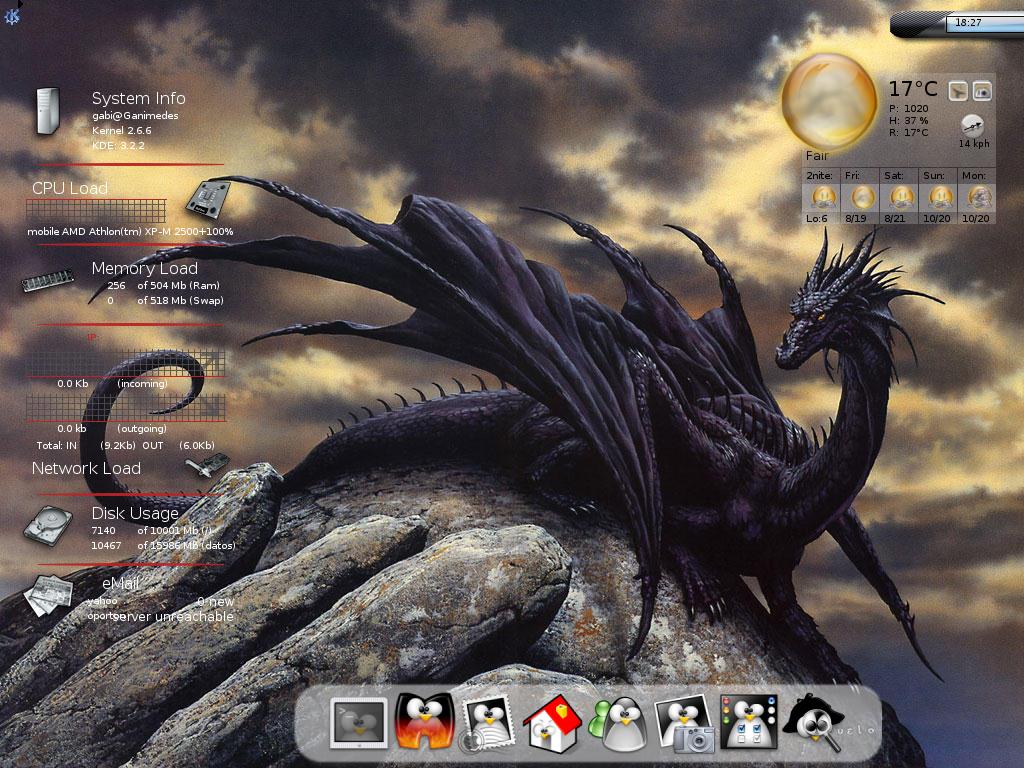Open the KDE menu gear icon
The image size is (1024, 768).
click(11, 16)
